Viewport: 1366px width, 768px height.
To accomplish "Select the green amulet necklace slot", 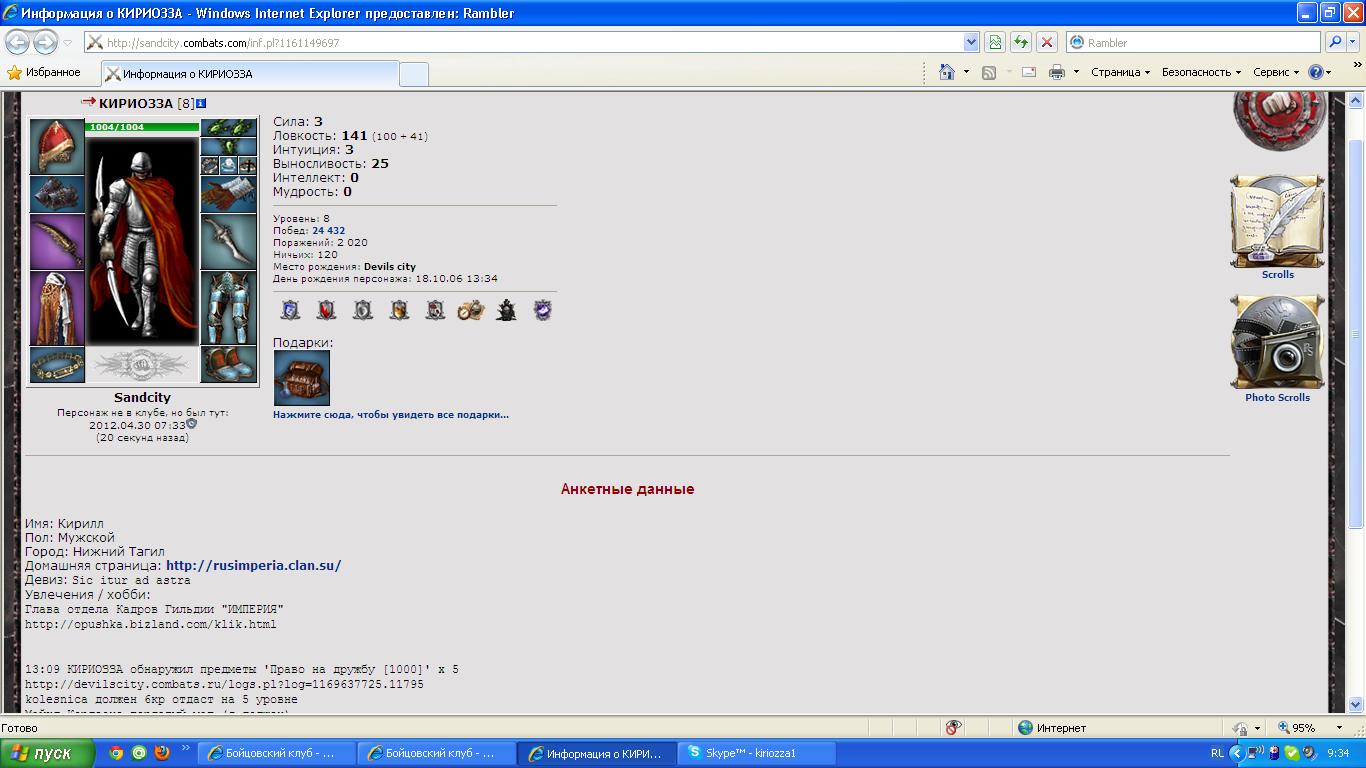I will (x=229, y=147).
